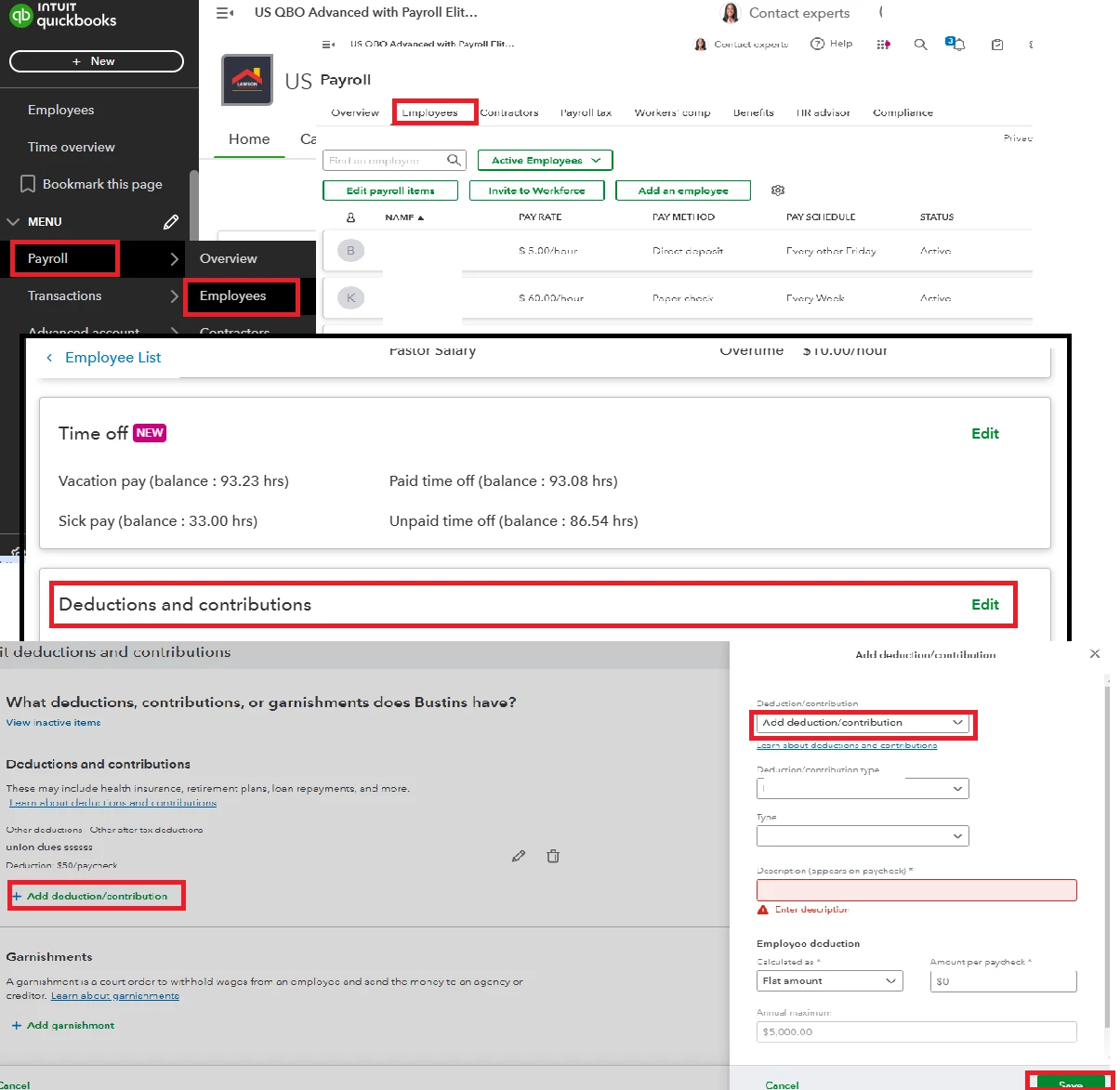The image size is (1120, 1090).
Task: Open Add deduction/contribution dropdown
Action: tap(863, 723)
